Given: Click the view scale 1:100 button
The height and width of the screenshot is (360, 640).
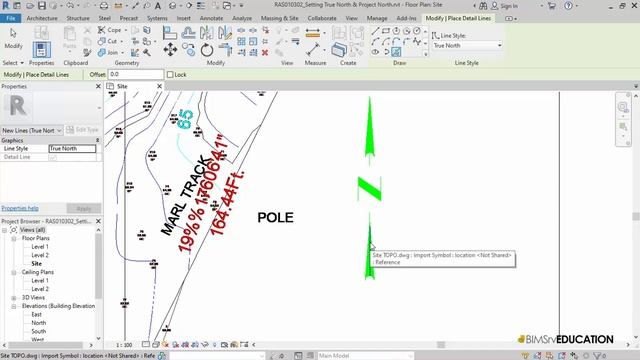Looking at the screenshot, I should pyautogui.click(x=124, y=345).
